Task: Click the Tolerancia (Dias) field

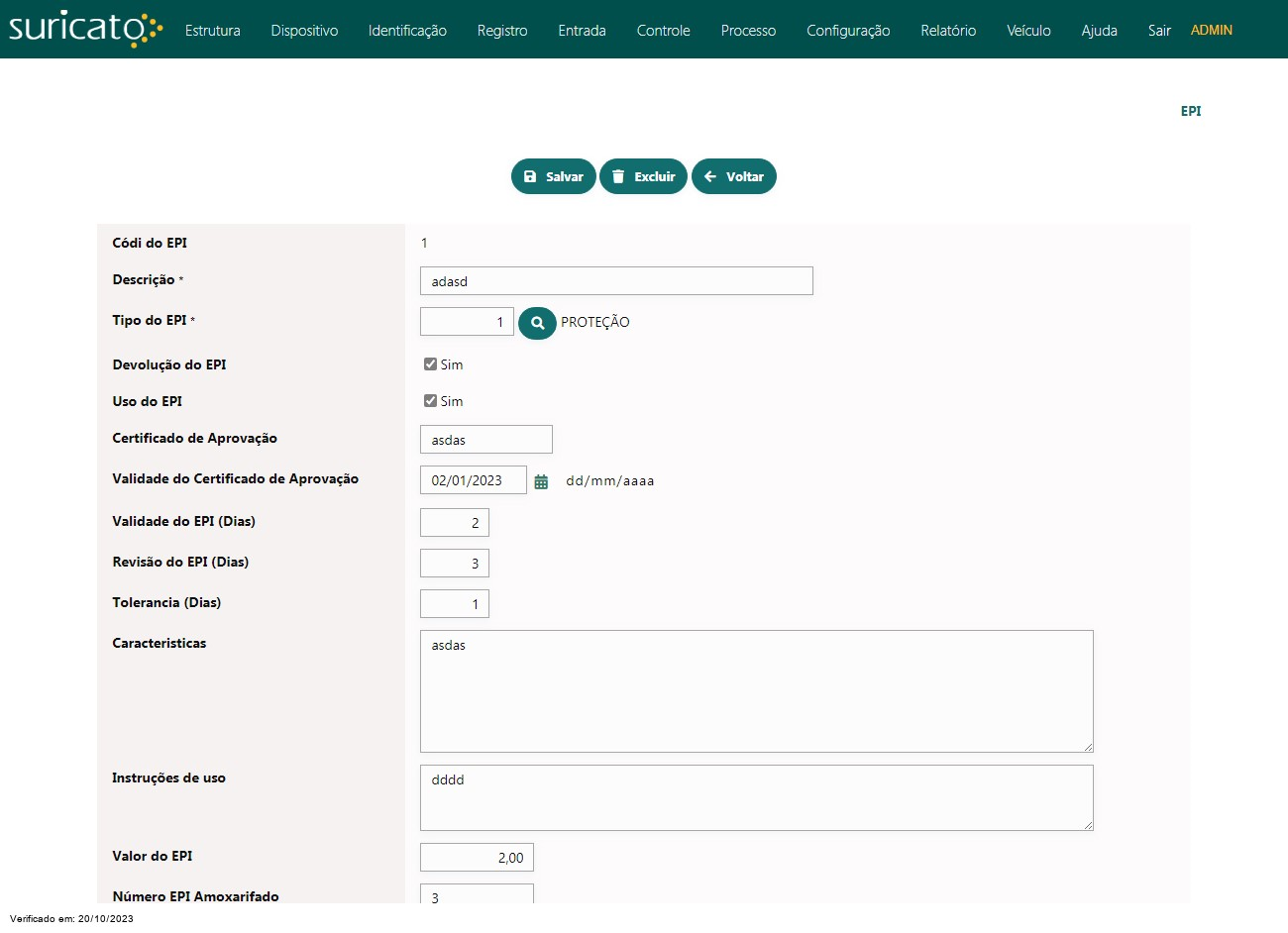Action: pyautogui.click(x=455, y=604)
